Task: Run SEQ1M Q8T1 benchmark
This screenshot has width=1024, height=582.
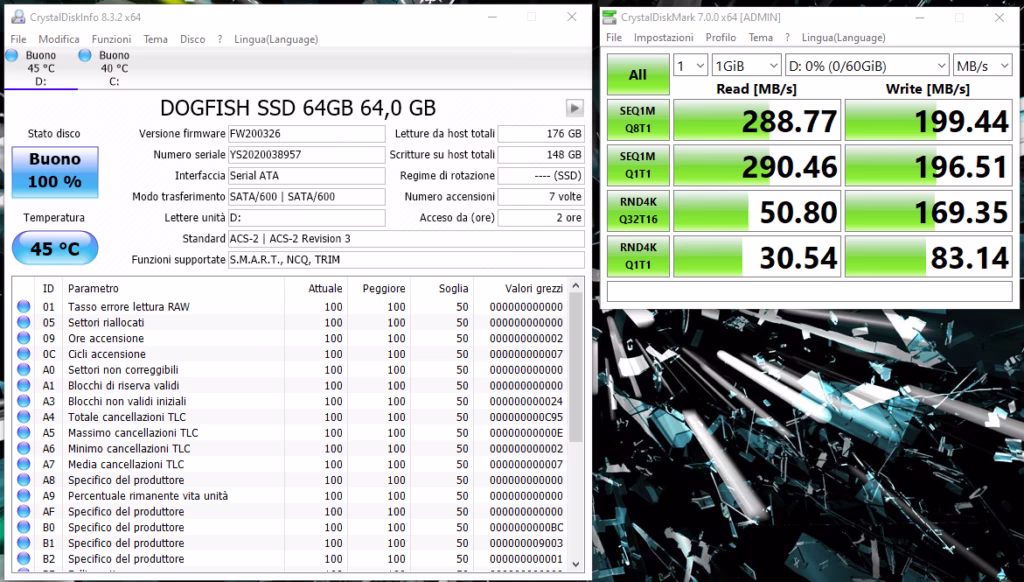Action: pyautogui.click(x=638, y=120)
